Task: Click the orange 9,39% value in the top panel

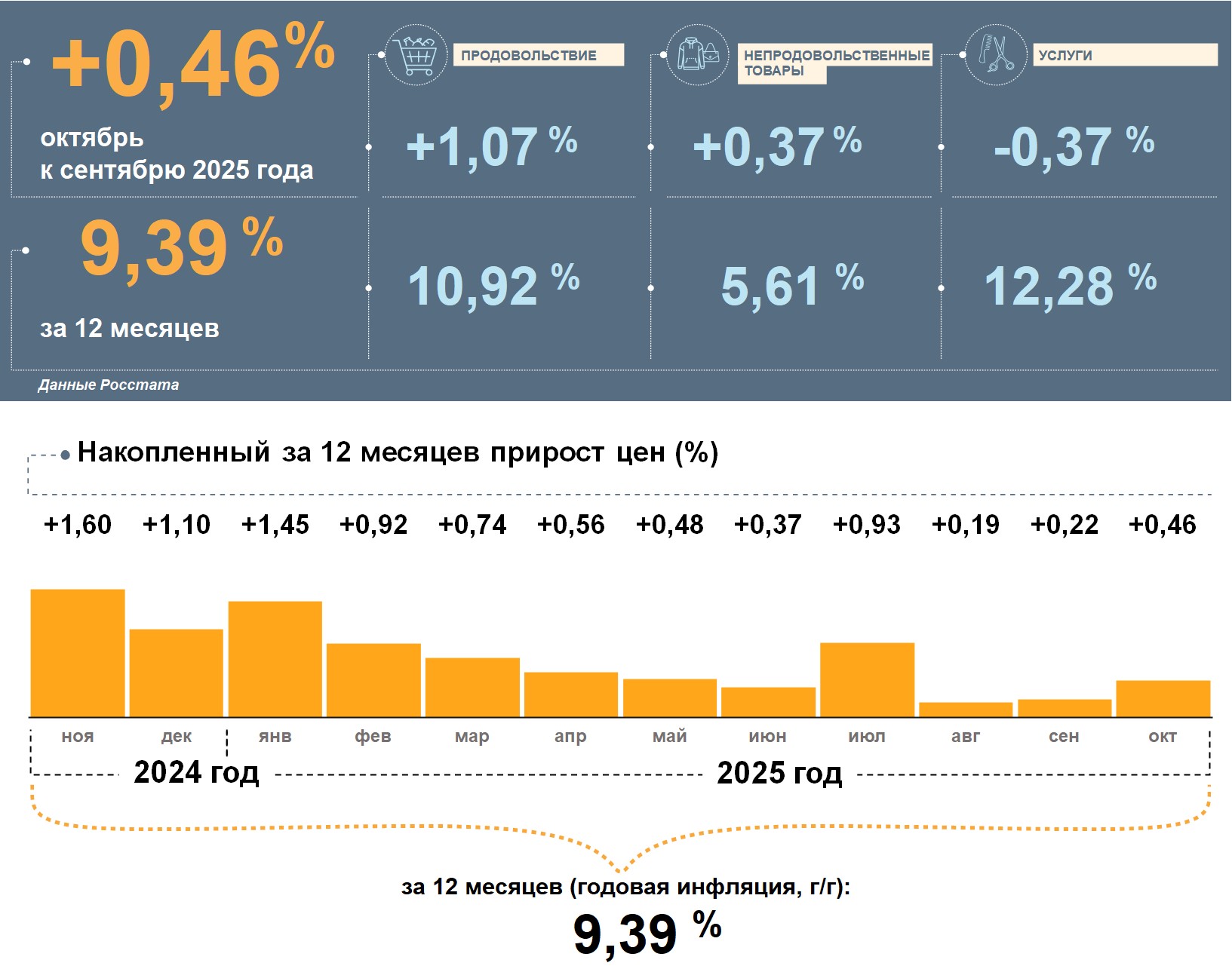Action: [181, 247]
